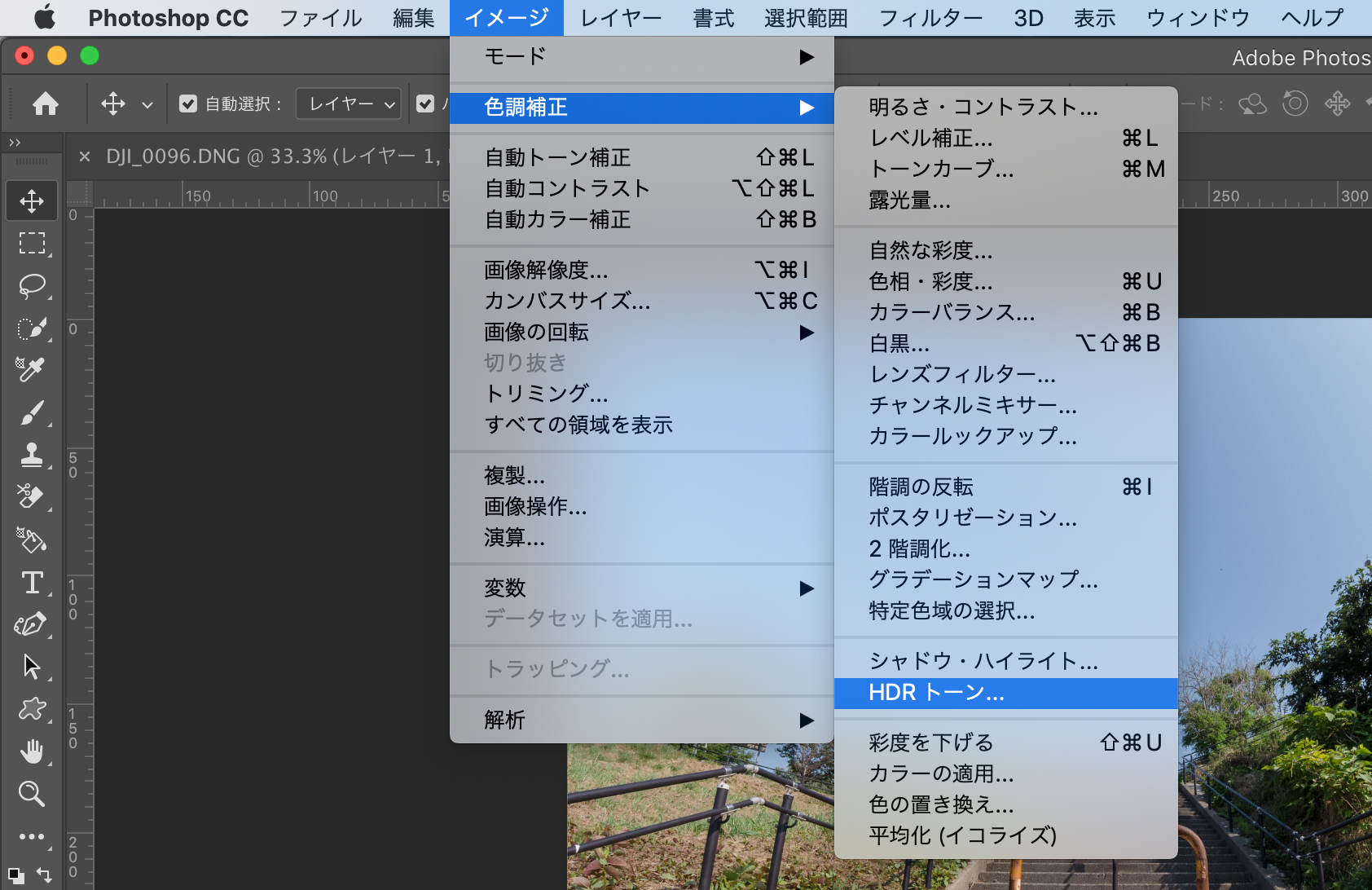Select the Eyedropper tool
The image size is (1372, 890).
click(x=32, y=370)
